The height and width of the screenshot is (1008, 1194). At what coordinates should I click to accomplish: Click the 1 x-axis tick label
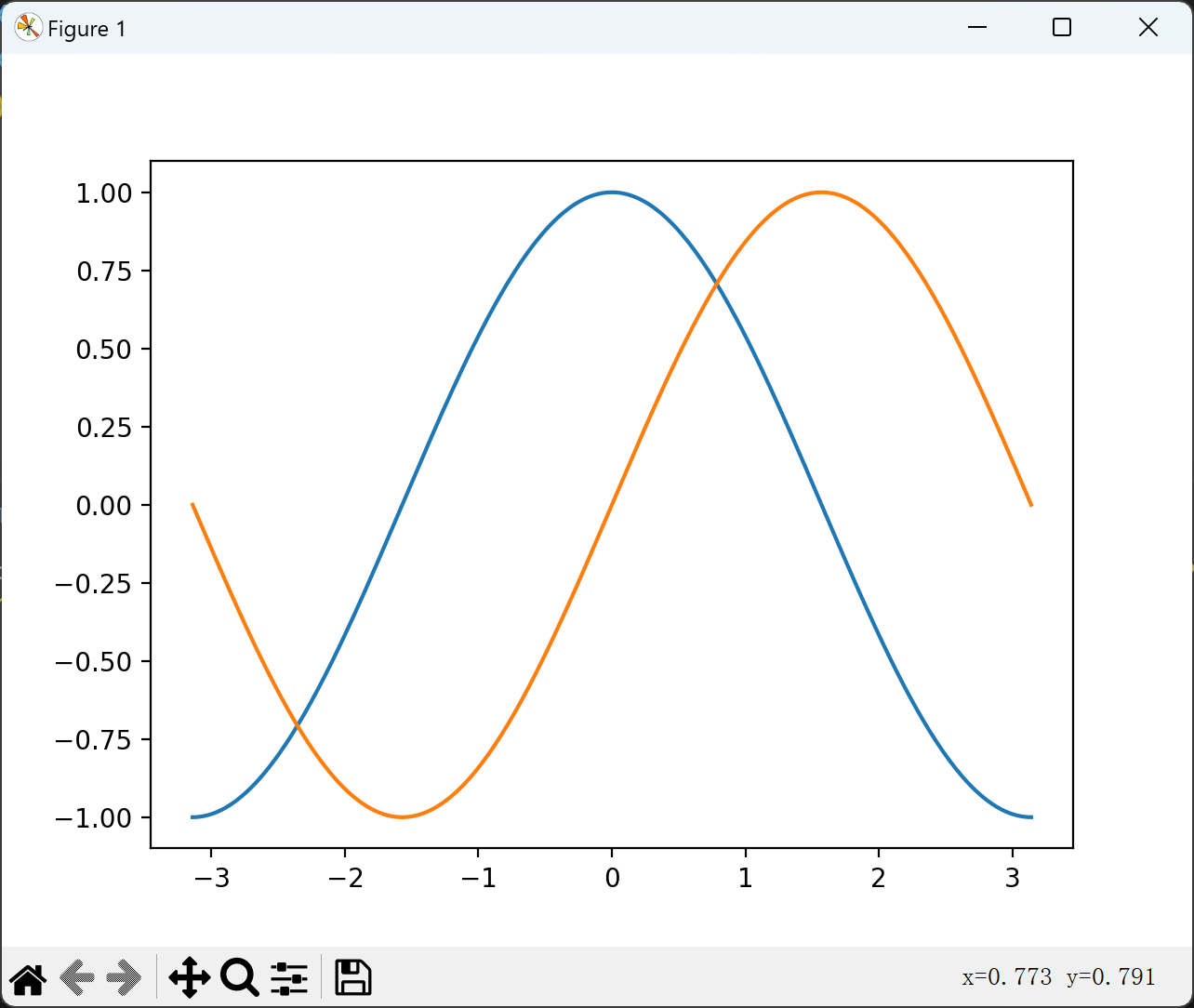click(745, 879)
